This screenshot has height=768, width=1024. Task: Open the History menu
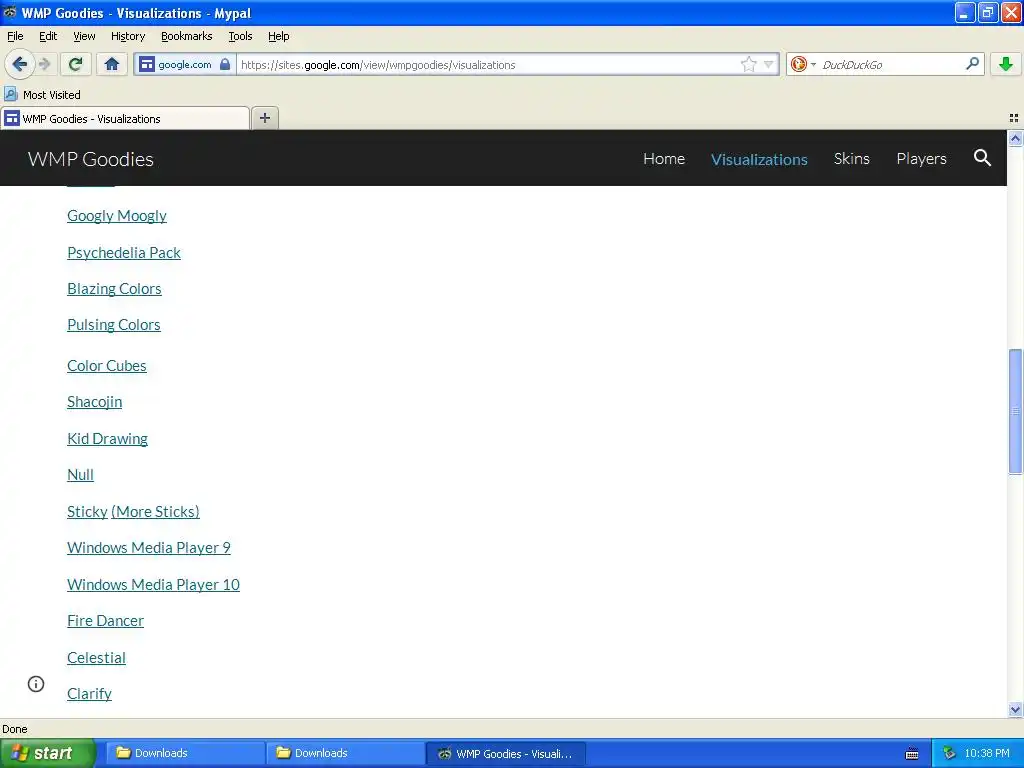(127, 36)
